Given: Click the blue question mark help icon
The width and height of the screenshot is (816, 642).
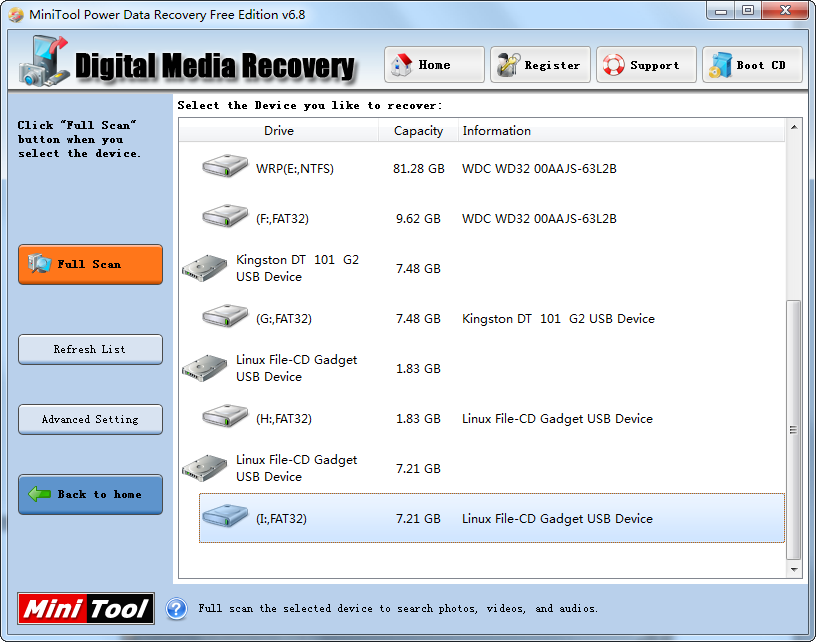Looking at the screenshot, I should click(x=176, y=609).
